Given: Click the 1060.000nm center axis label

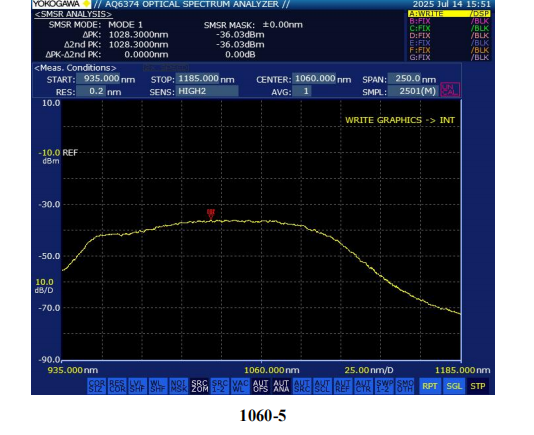Looking at the screenshot, I should (x=272, y=370).
